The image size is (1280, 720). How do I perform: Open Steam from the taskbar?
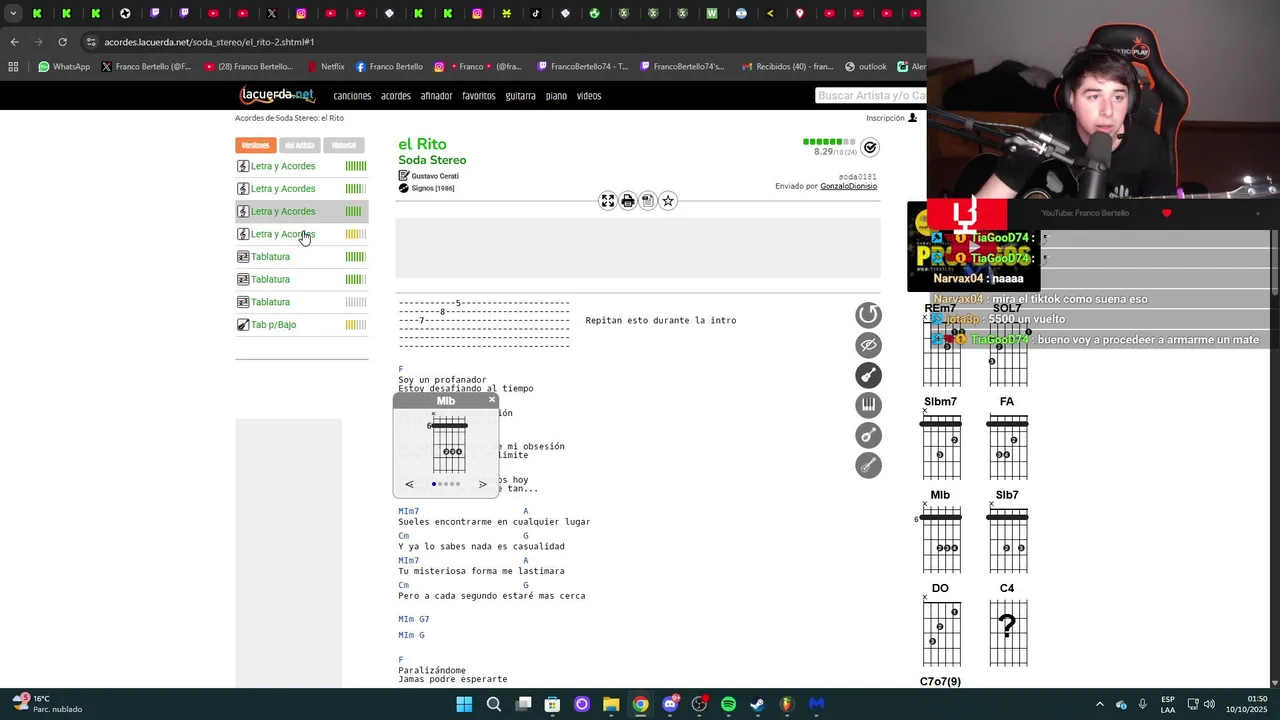[x=757, y=704]
